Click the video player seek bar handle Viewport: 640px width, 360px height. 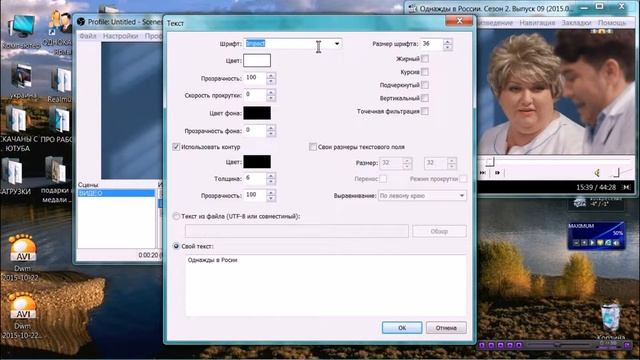490,162
